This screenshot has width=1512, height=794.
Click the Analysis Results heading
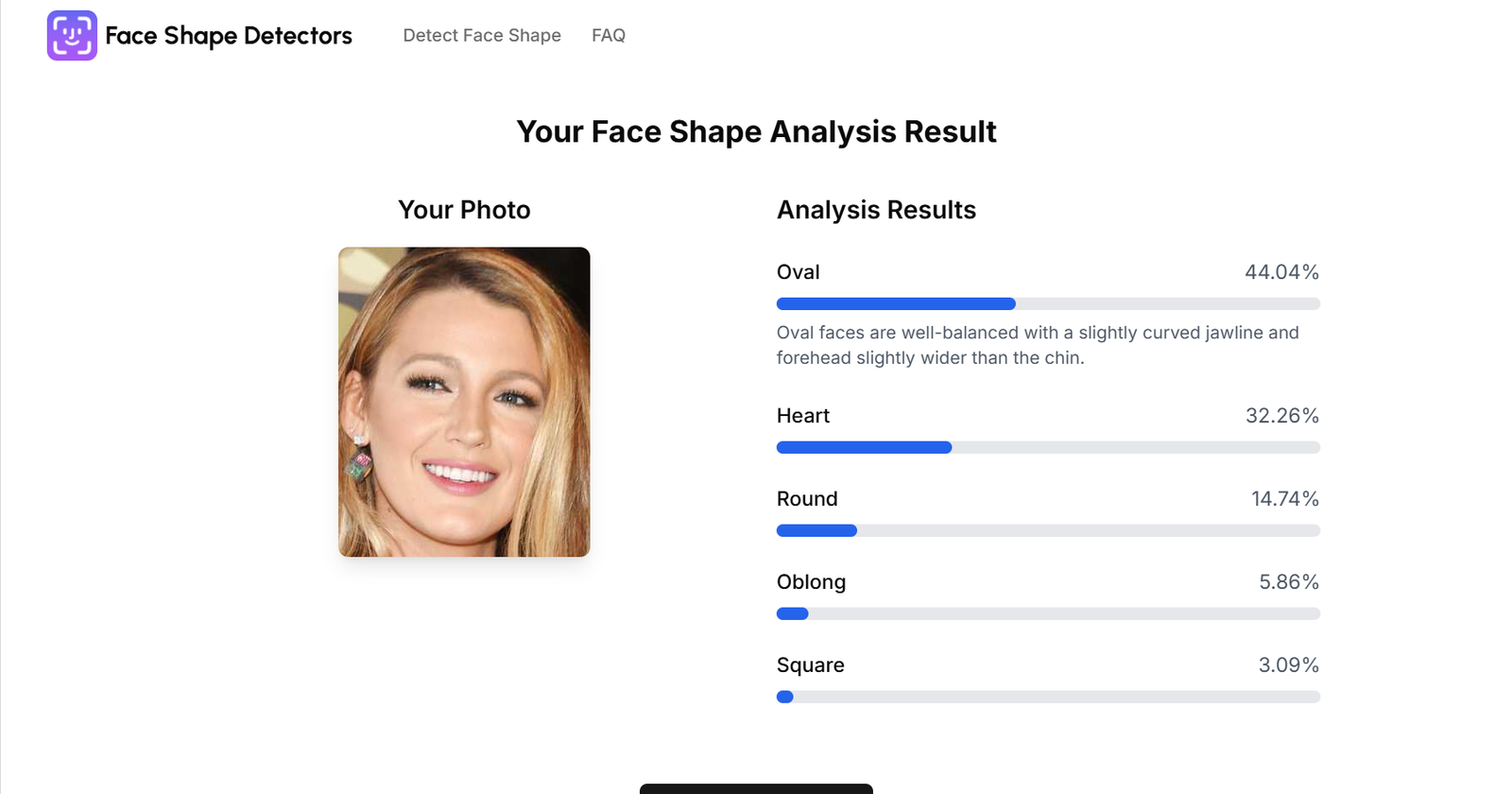click(876, 210)
